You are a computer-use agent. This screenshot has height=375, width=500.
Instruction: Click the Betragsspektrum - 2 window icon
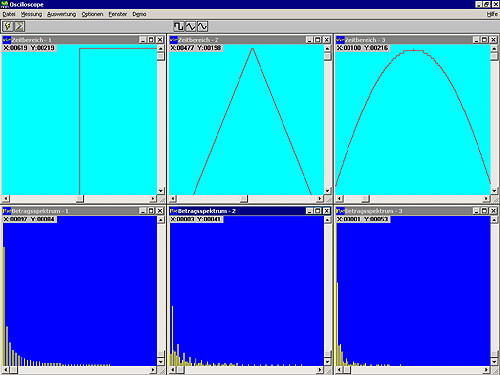click(x=173, y=211)
